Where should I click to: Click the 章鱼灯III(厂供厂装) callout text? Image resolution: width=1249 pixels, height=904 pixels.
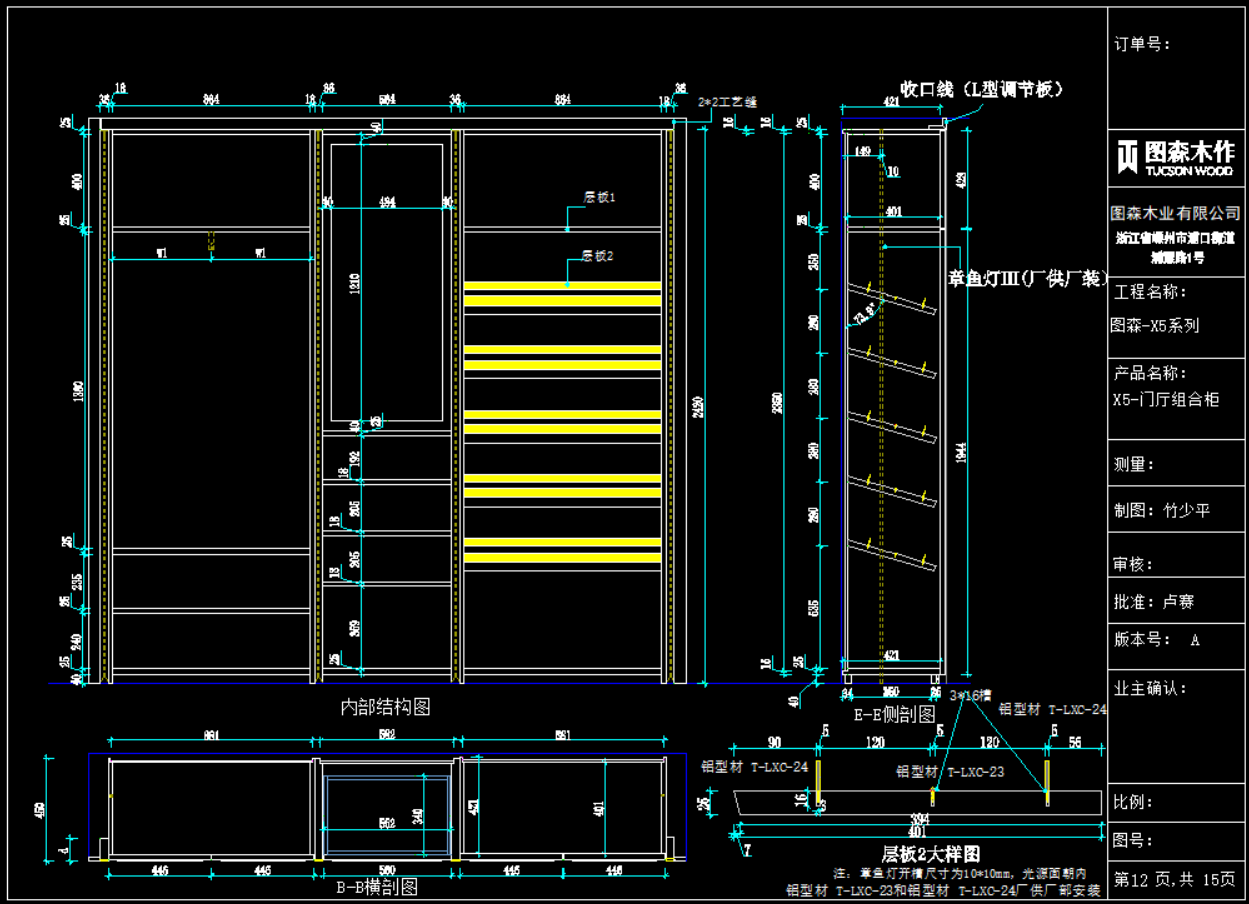pos(1028,279)
